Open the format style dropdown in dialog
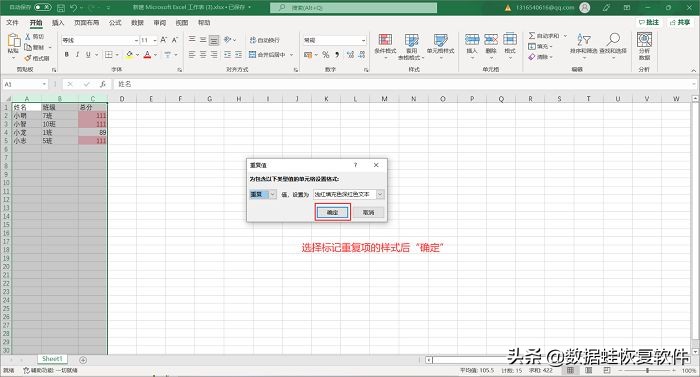Viewport: 700px width, 377px height. tap(380, 194)
